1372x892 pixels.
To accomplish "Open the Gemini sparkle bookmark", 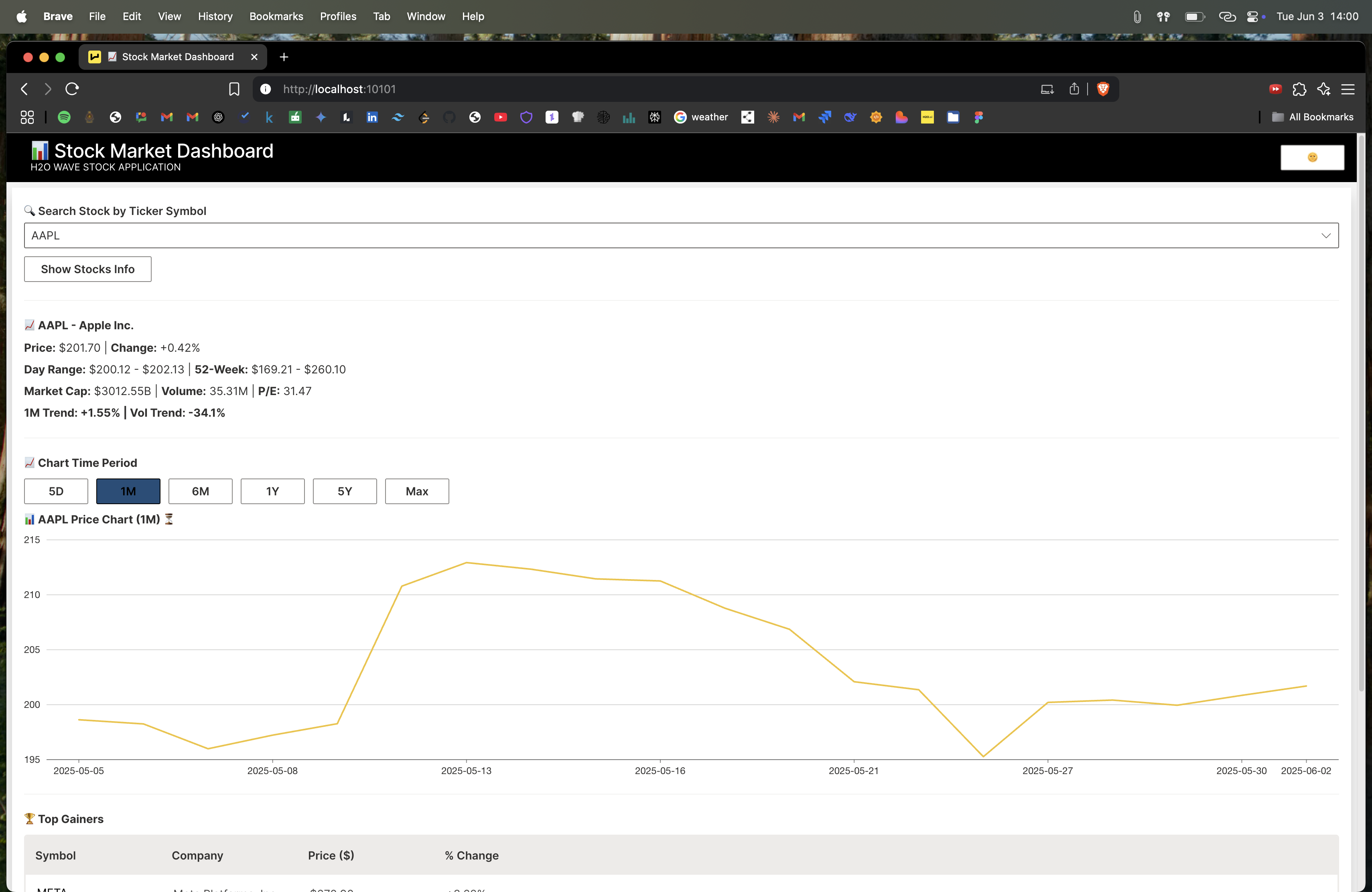I will tap(321, 117).
